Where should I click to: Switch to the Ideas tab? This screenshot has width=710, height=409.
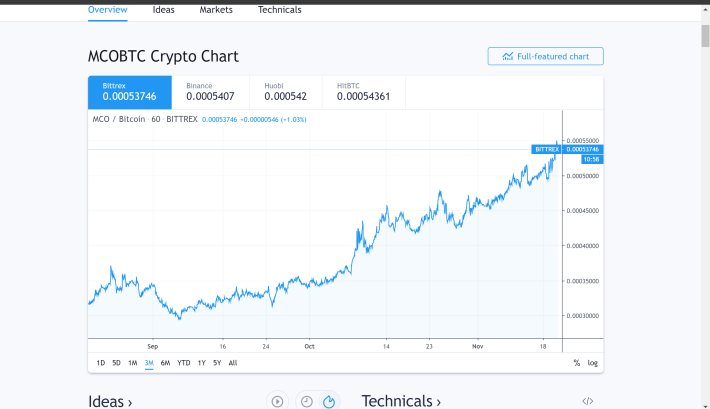click(x=163, y=10)
